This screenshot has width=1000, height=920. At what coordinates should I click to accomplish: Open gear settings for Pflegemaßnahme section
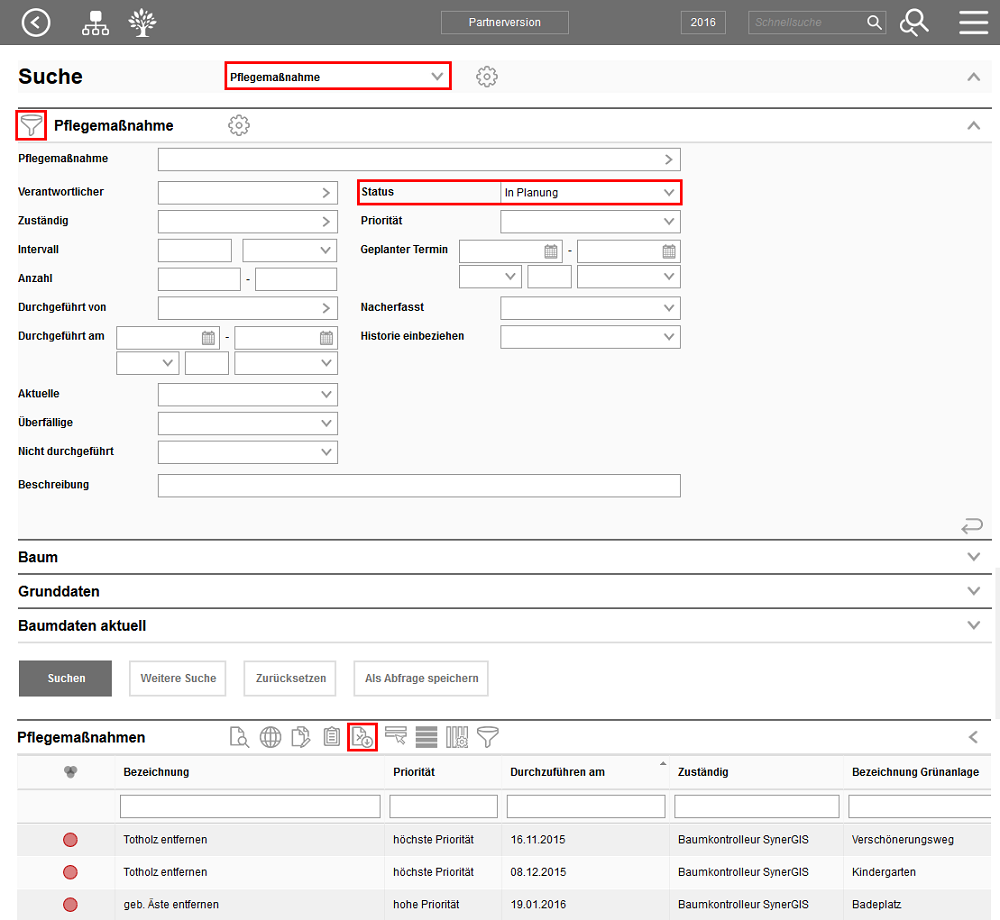coord(239,125)
